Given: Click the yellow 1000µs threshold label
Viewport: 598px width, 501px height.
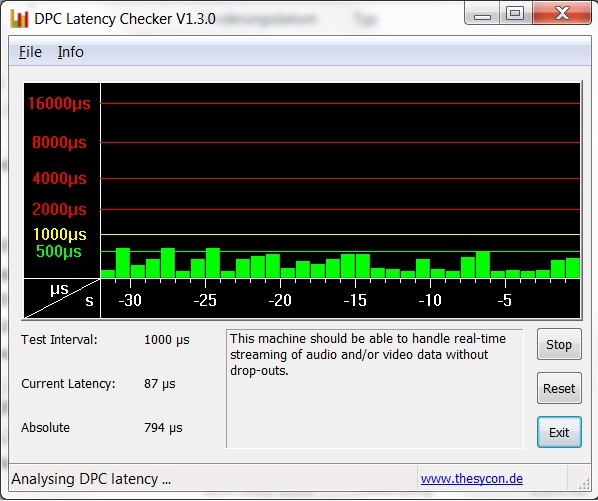Looking at the screenshot, I should (x=60, y=234).
